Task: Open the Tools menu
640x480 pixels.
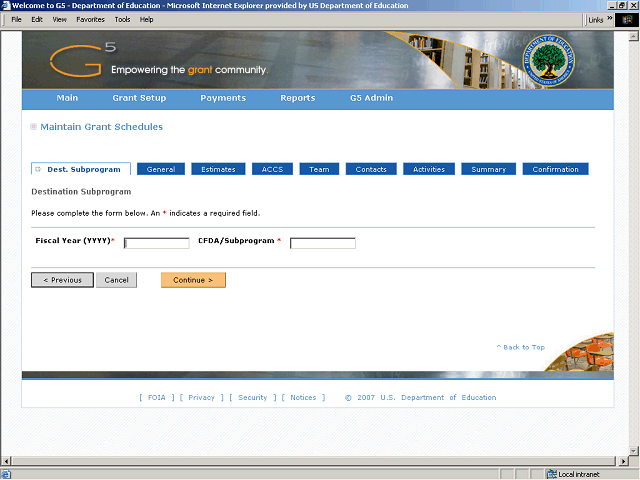Action: tap(122, 19)
